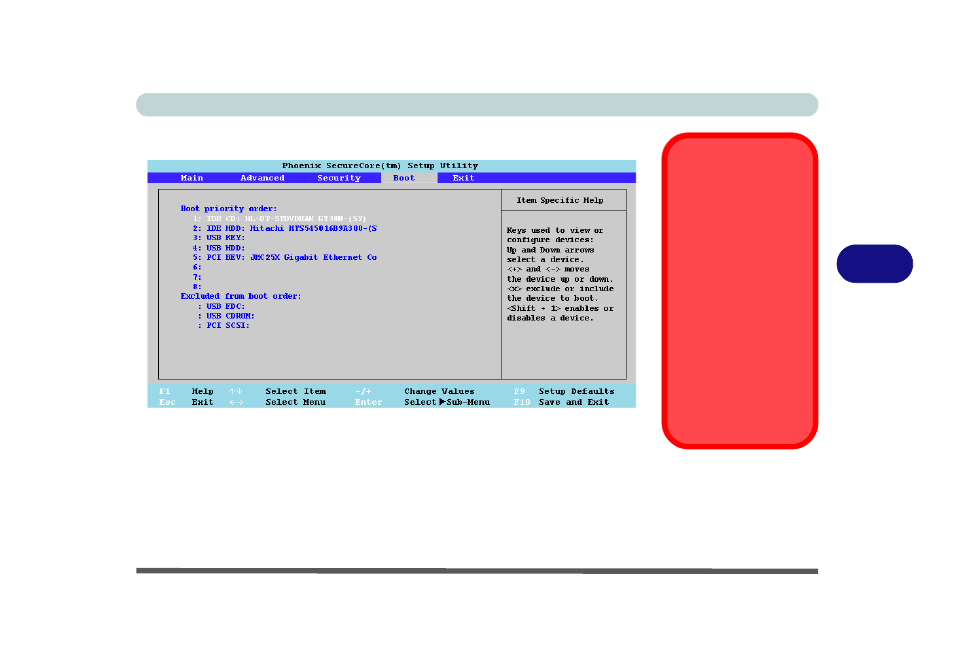Click the Esc Exit key hint
This screenshot has height=672, width=954.
pyautogui.click(x=186, y=403)
